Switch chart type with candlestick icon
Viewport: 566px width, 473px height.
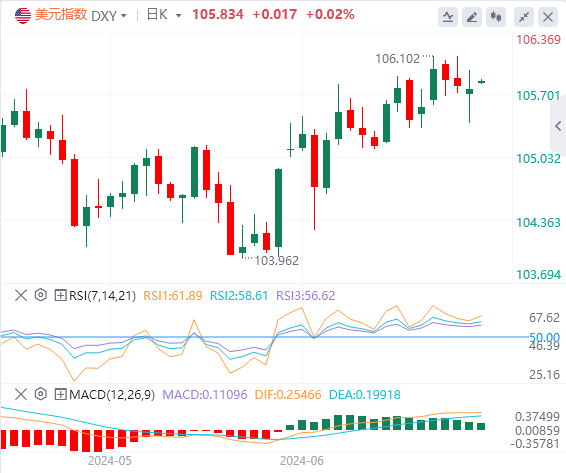coord(496,17)
